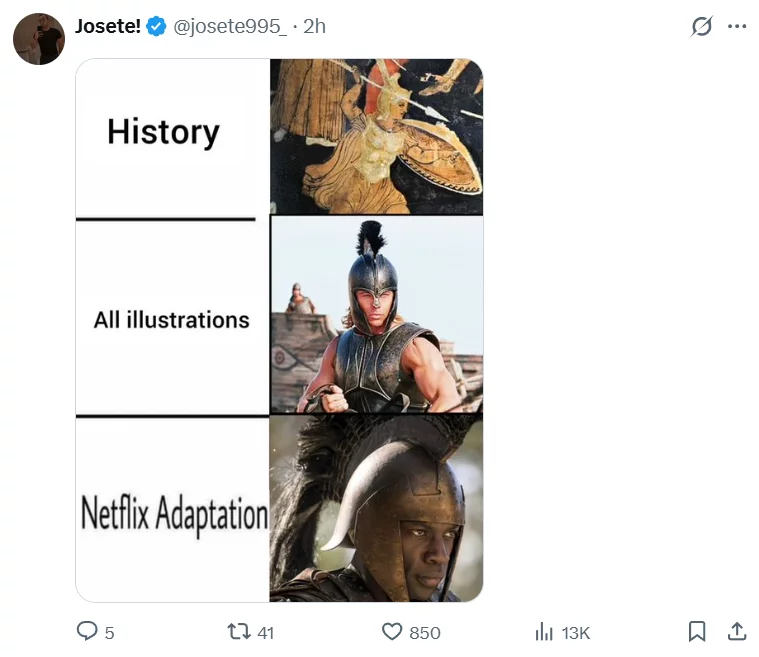This screenshot has height=657, width=759.
Task: Open the ancient vase painting panel
Action: [376, 135]
